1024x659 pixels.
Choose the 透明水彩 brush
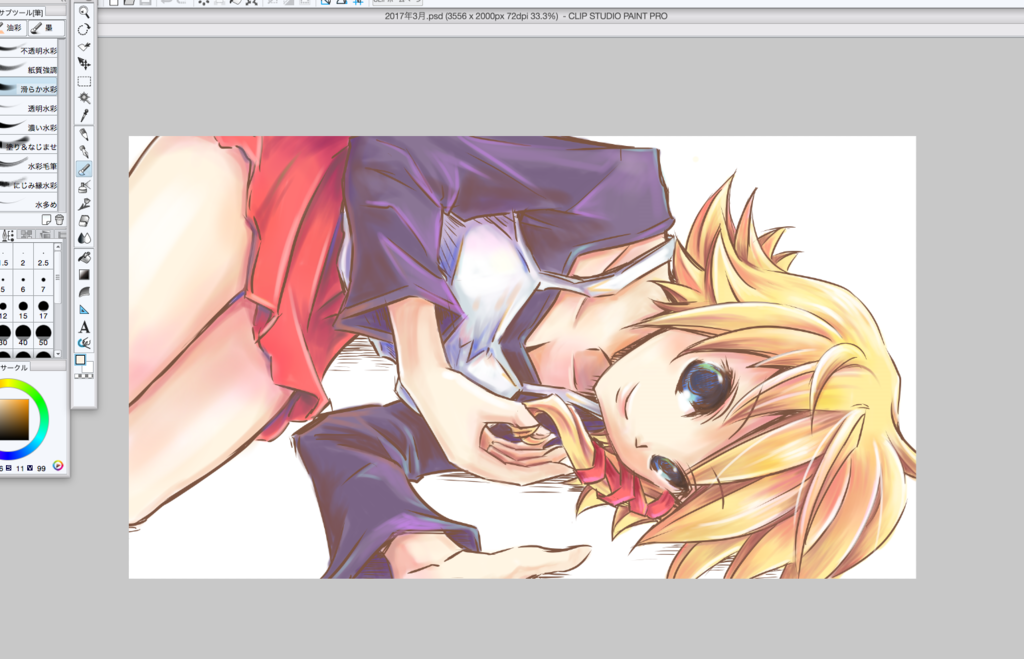[x=29, y=108]
